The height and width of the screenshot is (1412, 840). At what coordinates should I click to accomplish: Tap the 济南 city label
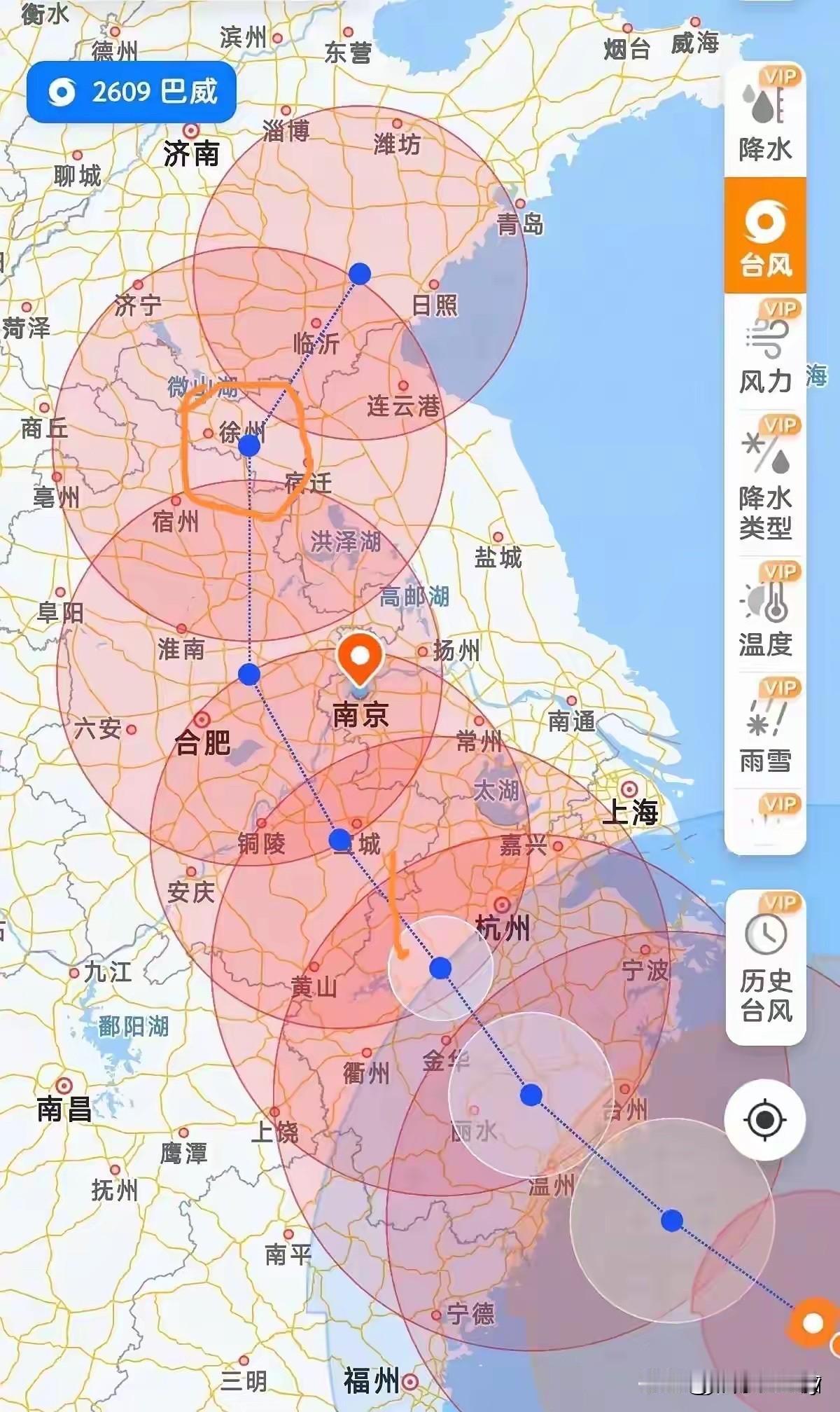(x=191, y=153)
